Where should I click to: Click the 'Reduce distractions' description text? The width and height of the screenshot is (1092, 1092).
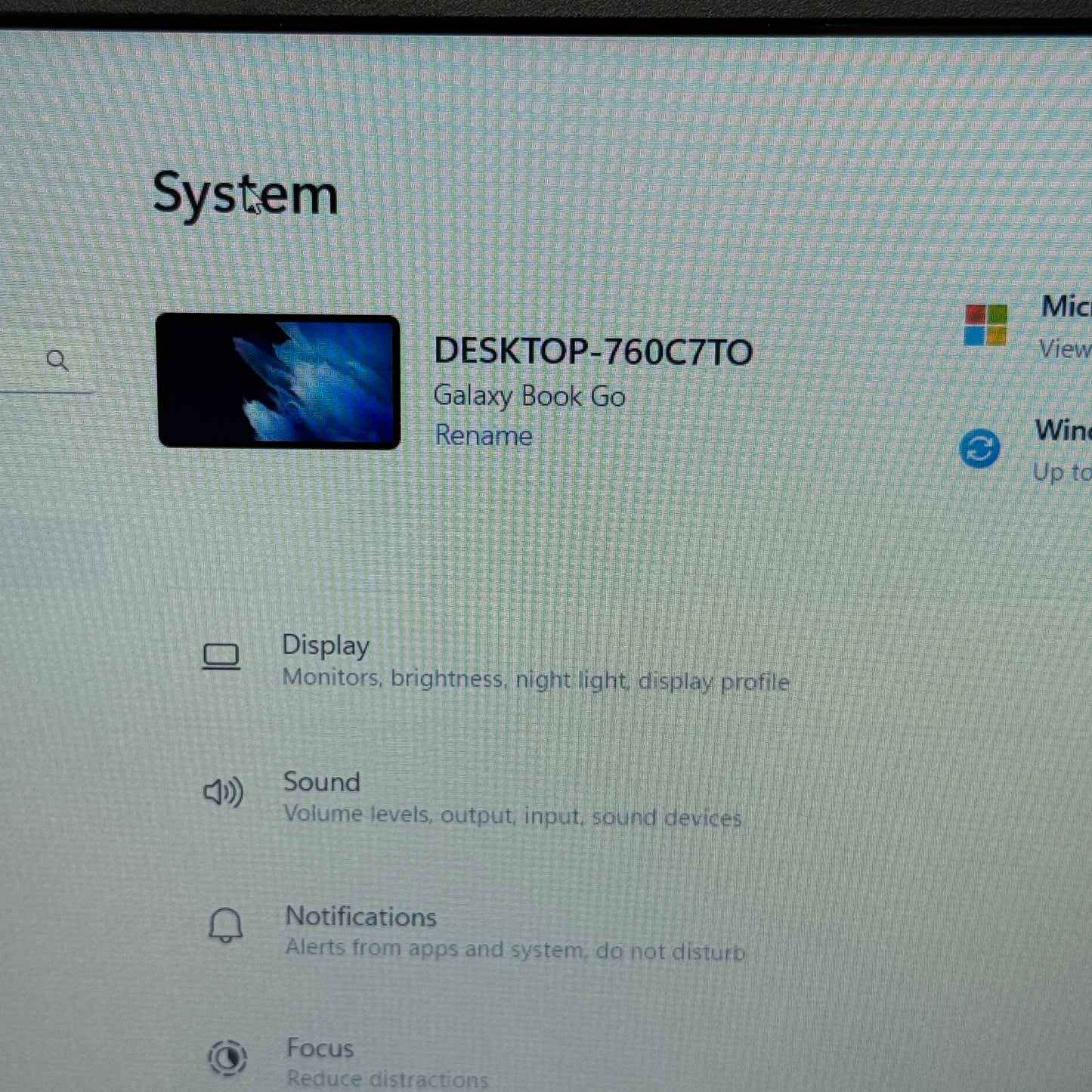(388, 1079)
